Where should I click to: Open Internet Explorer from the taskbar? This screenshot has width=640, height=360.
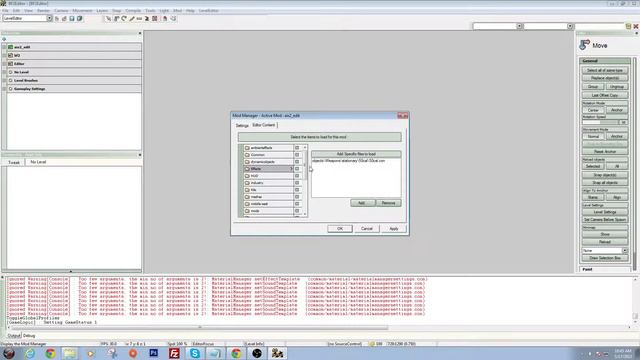[30, 353]
